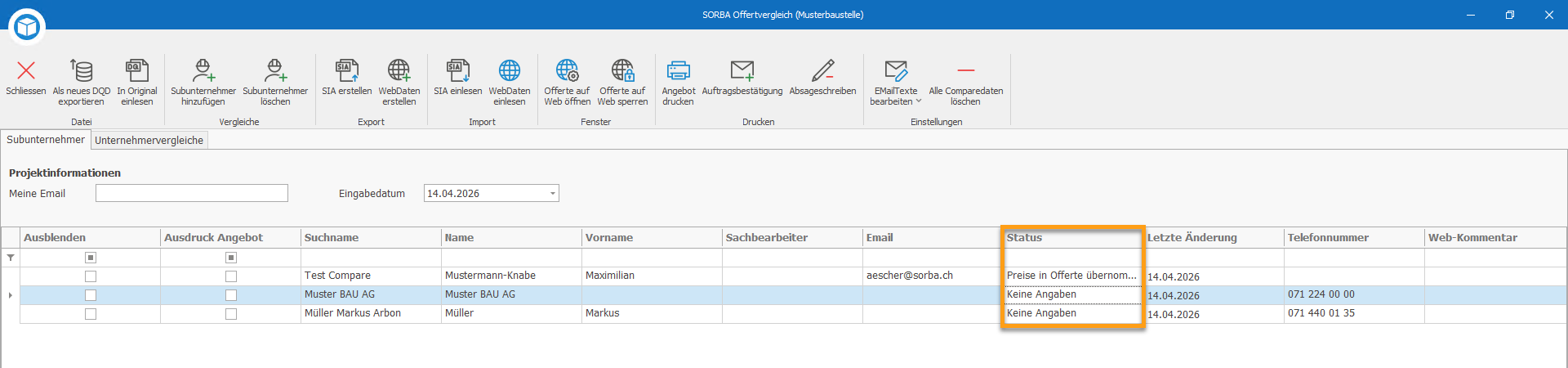
Task: Print offer via Angebot drucken
Action: [x=678, y=82]
